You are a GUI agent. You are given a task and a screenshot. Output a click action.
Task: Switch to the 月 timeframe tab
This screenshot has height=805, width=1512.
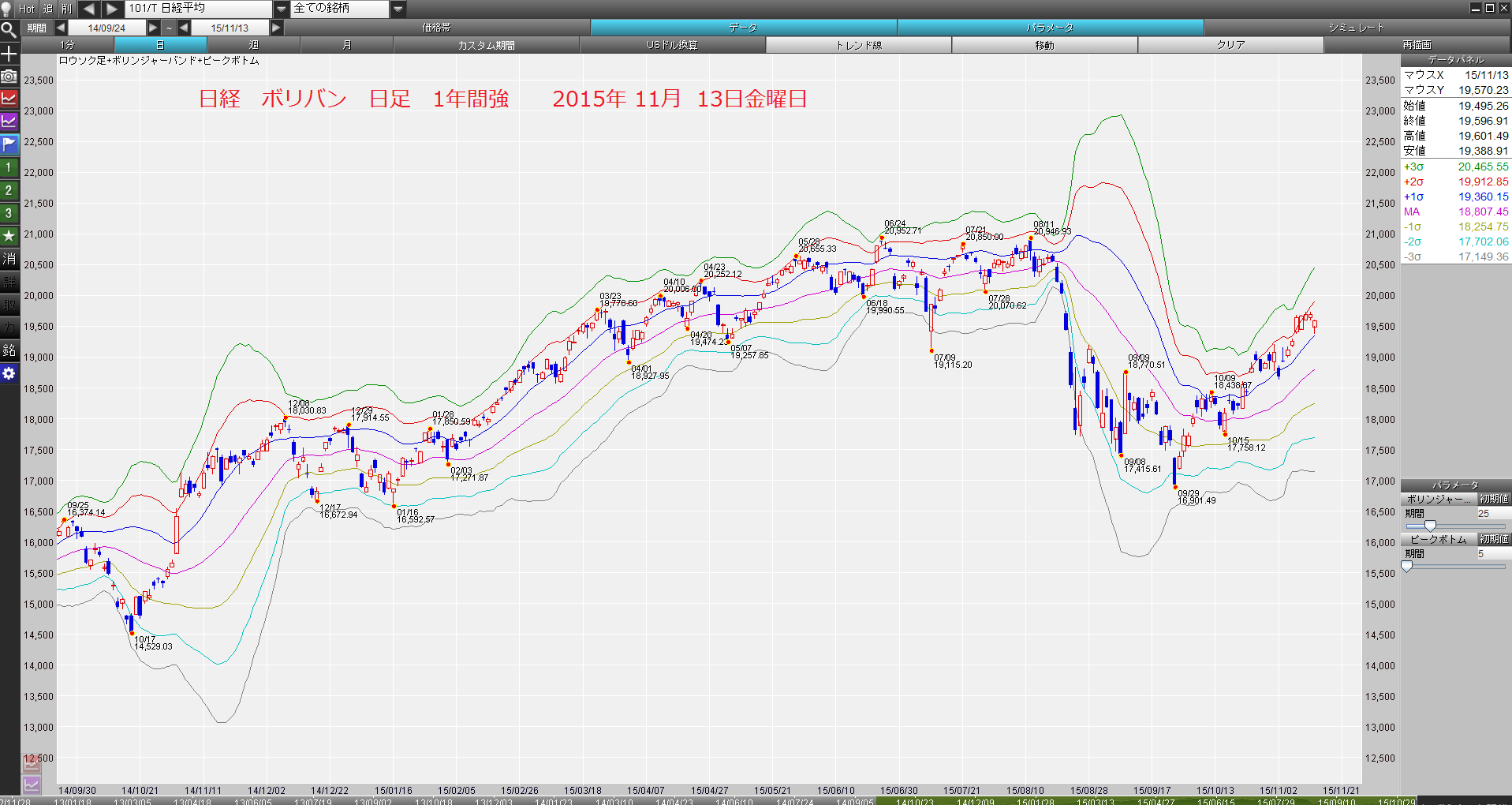(346, 45)
